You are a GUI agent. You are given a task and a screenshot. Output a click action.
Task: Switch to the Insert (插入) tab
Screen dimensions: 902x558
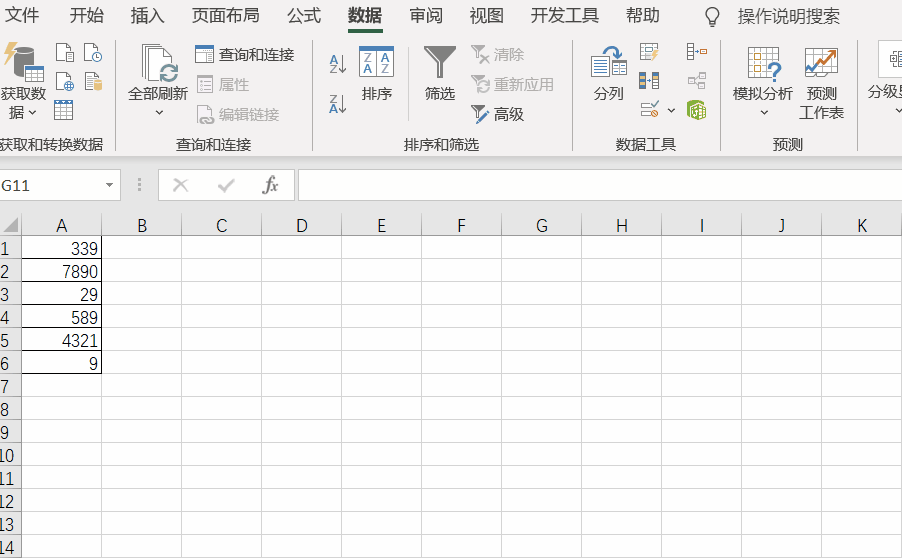(x=148, y=16)
